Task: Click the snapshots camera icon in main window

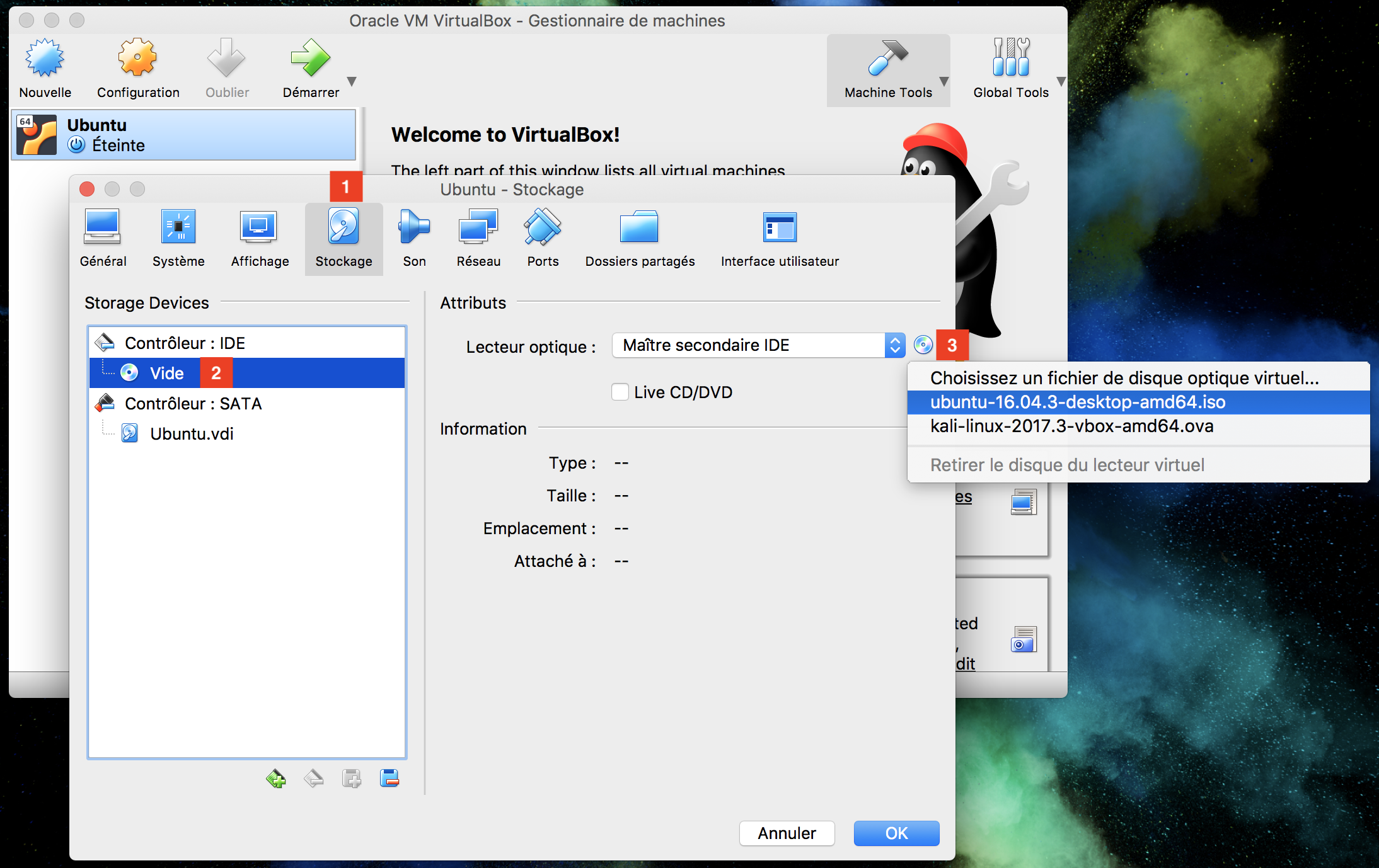Action: [1024, 639]
